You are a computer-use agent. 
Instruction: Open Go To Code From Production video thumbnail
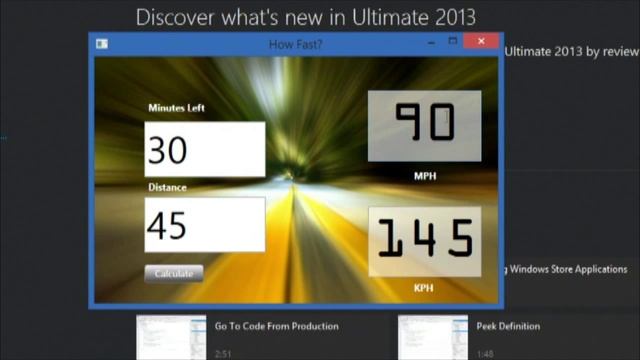pyautogui.click(x=171, y=337)
